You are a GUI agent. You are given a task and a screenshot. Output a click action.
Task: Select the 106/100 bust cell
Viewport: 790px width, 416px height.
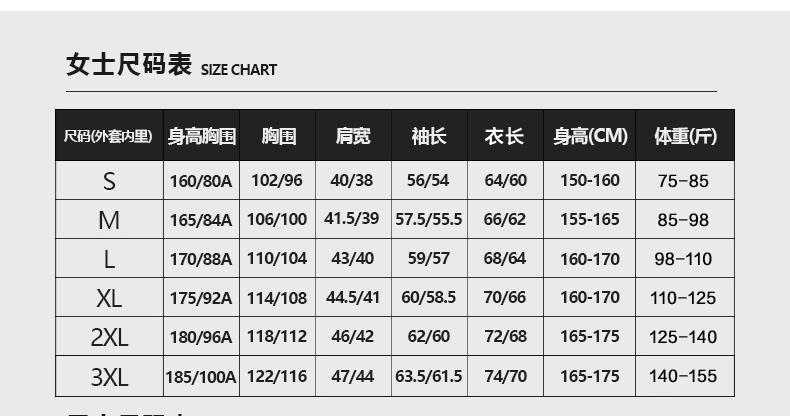[277, 220]
